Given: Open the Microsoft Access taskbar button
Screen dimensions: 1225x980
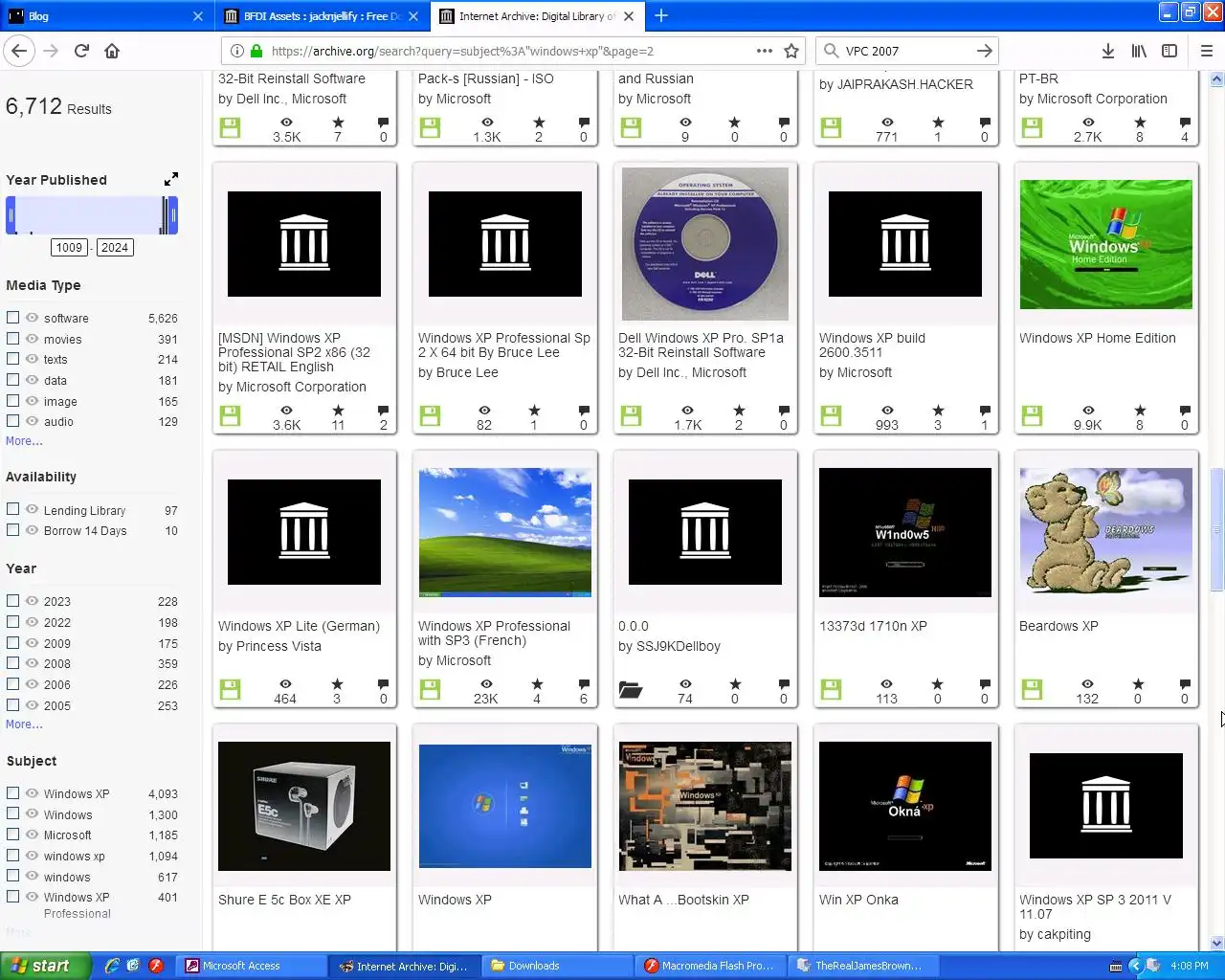Looking at the screenshot, I should tap(253, 966).
